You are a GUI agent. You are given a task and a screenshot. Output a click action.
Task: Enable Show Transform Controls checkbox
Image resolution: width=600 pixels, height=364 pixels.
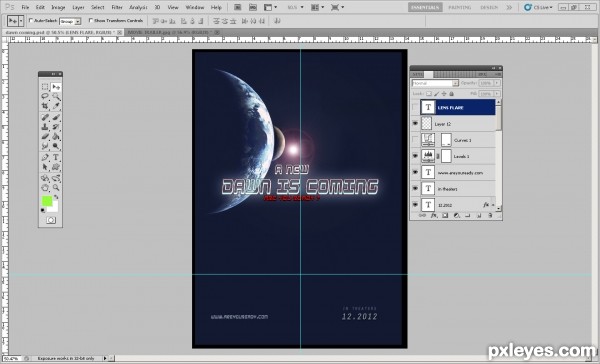[x=91, y=21]
